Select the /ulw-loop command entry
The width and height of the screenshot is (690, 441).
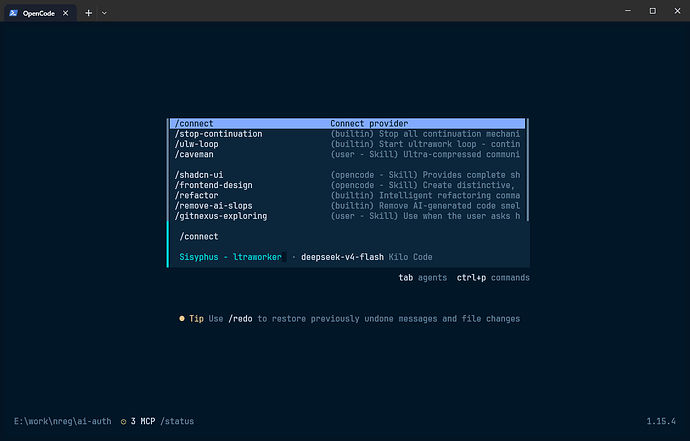tap(348, 144)
